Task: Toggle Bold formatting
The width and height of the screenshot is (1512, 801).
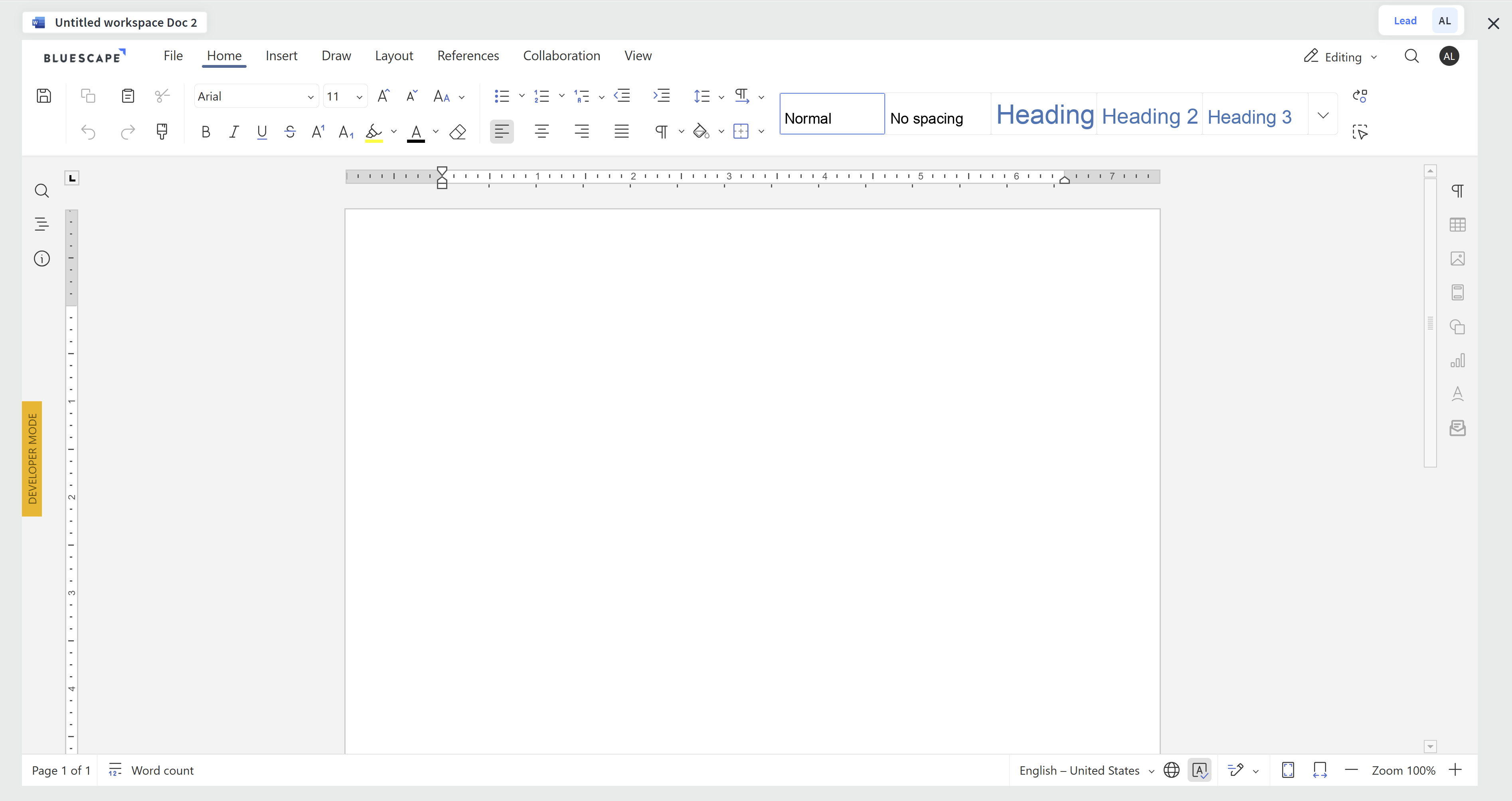Action: tap(206, 132)
